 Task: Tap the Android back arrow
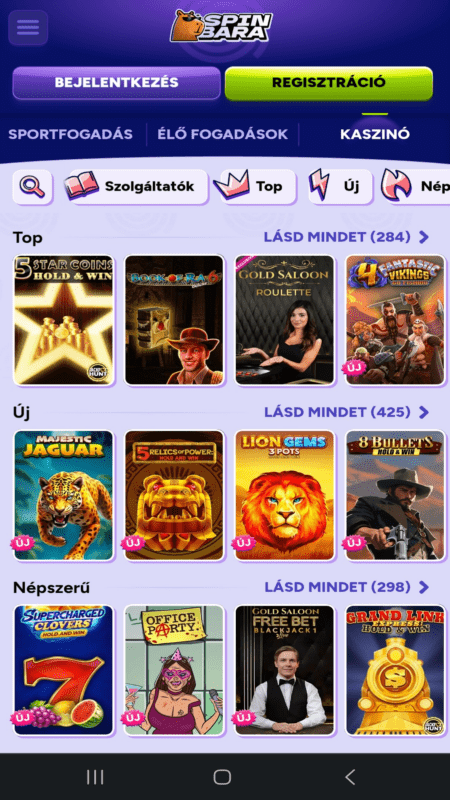350,777
